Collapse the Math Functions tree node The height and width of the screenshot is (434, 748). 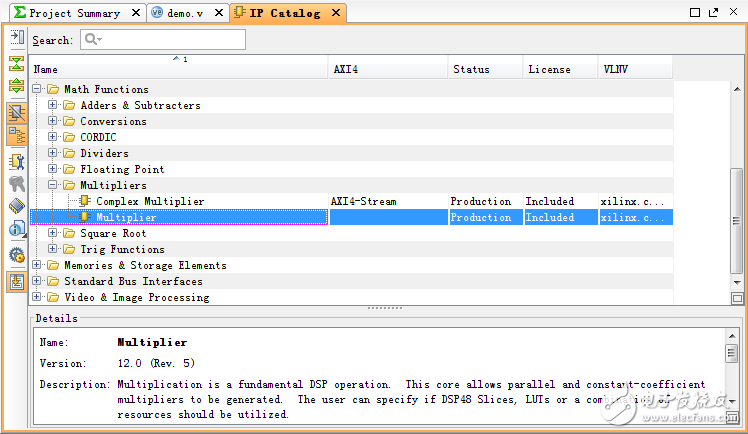(38, 89)
